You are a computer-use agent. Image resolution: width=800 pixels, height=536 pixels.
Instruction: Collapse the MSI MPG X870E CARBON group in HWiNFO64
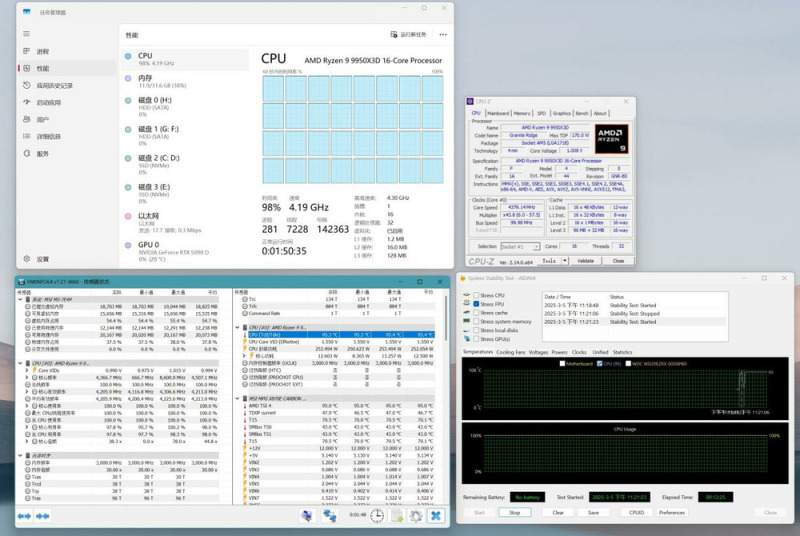[238, 398]
